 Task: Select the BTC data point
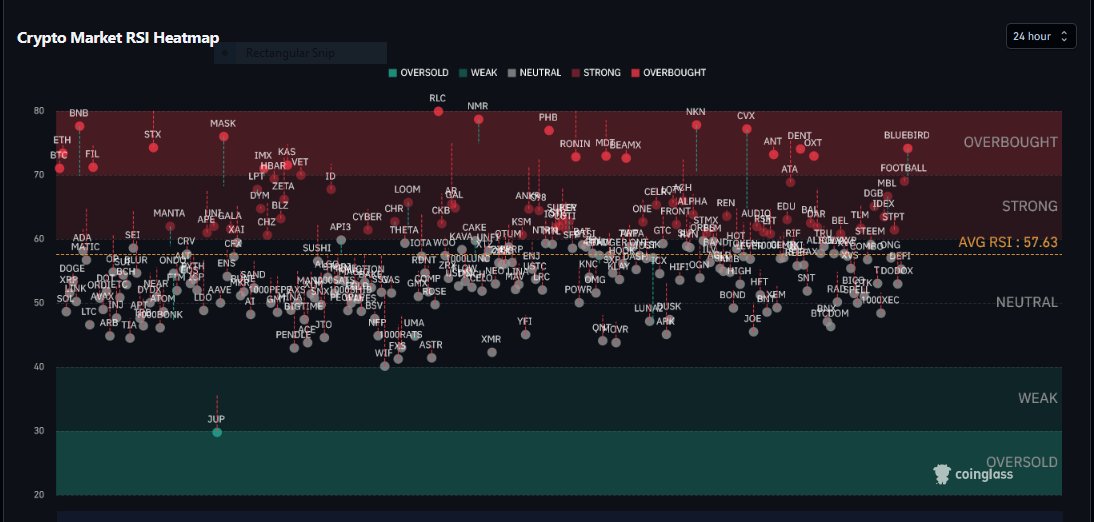pos(59,168)
